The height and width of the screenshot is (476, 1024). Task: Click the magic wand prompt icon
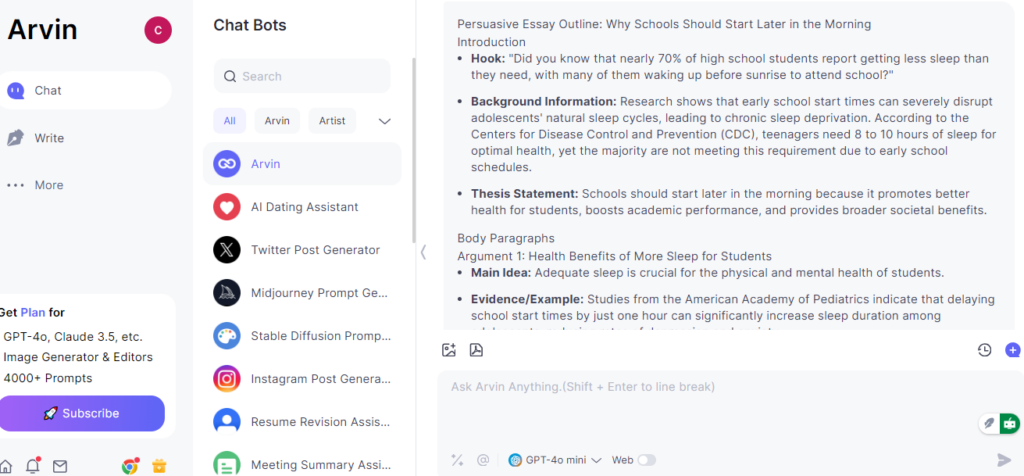pos(457,460)
